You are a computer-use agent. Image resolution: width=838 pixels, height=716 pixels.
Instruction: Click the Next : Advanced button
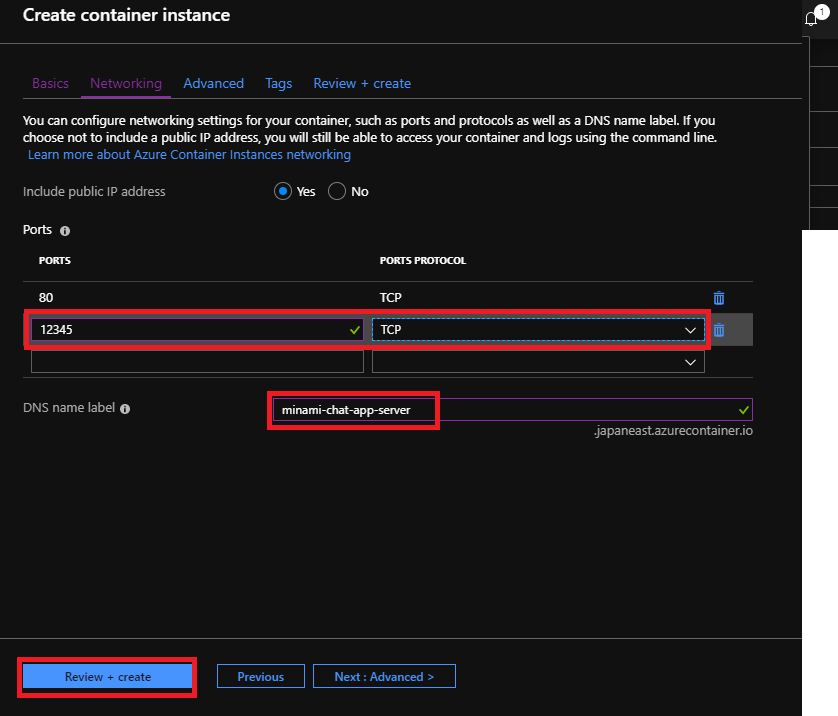[384, 677]
